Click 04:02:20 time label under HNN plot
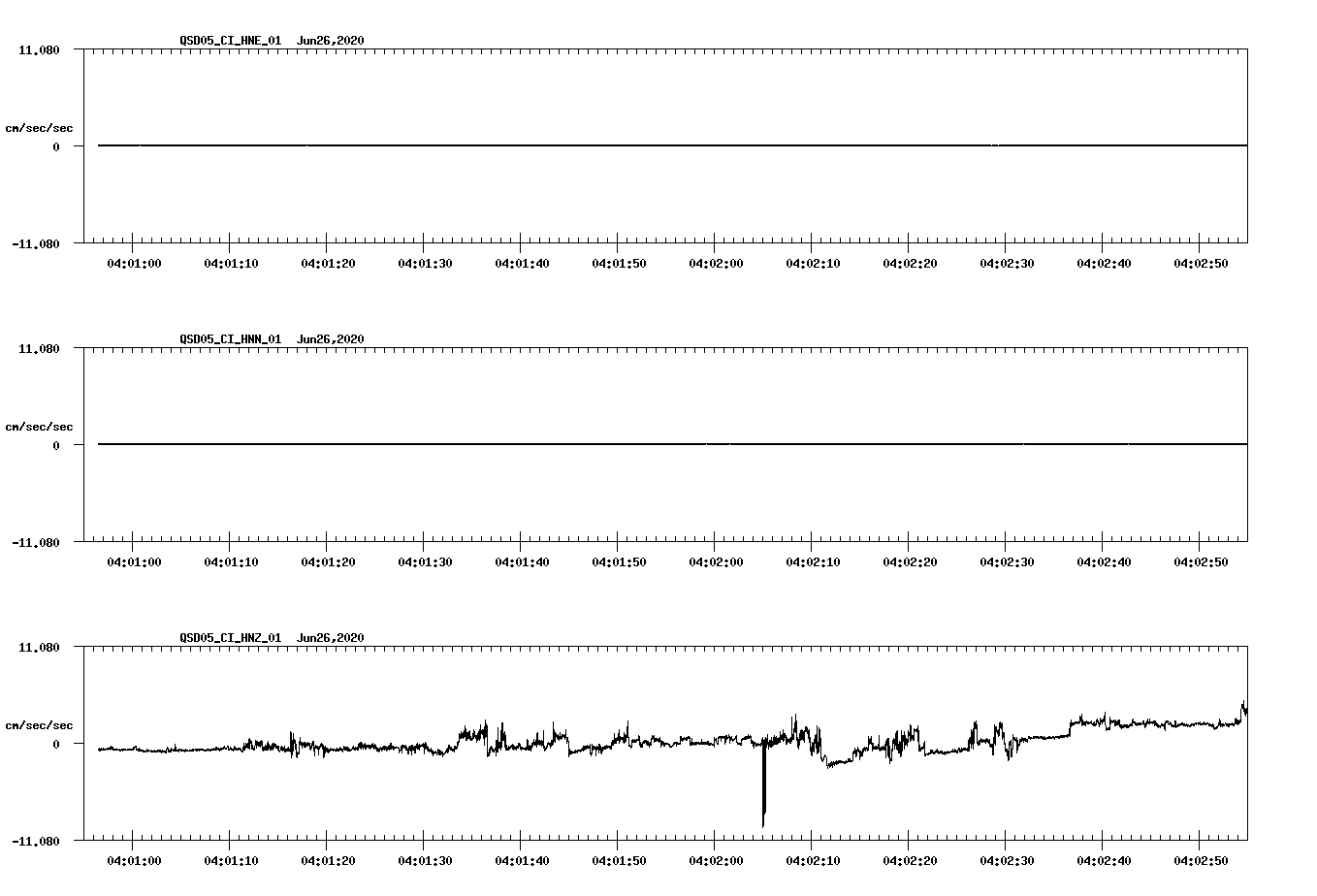The height and width of the screenshot is (896, 1317). pos(910,562)
